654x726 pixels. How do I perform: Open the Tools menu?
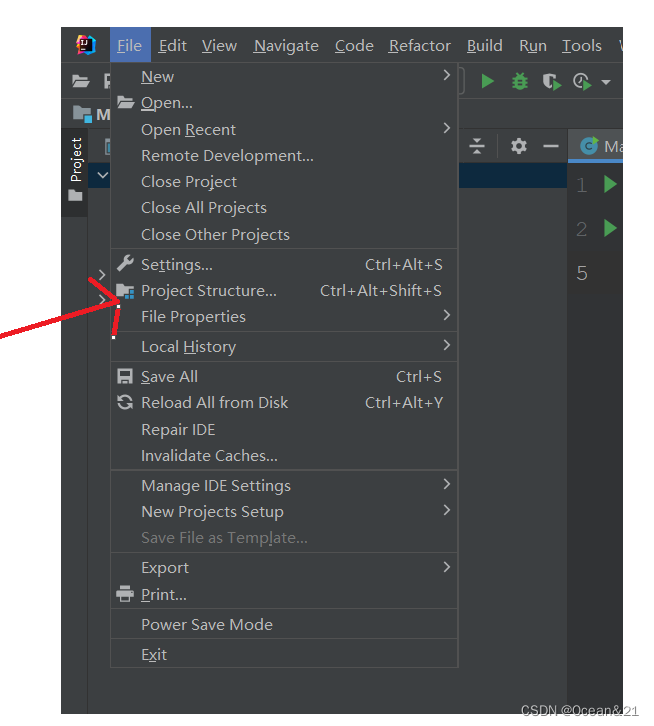(x=582, y=45)
